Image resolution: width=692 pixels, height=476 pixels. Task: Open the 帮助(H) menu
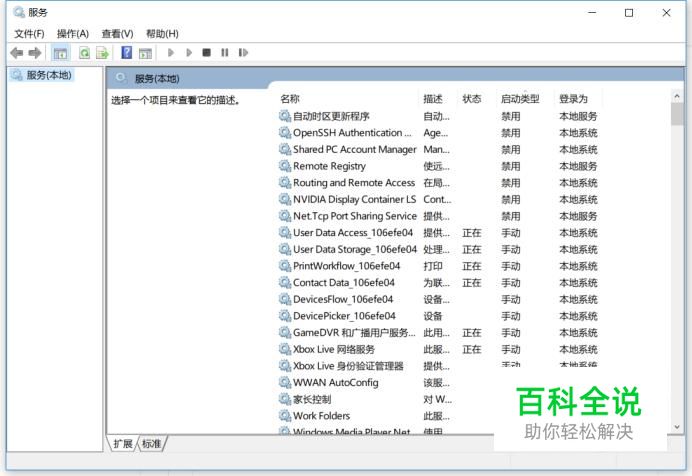[162, 34]
